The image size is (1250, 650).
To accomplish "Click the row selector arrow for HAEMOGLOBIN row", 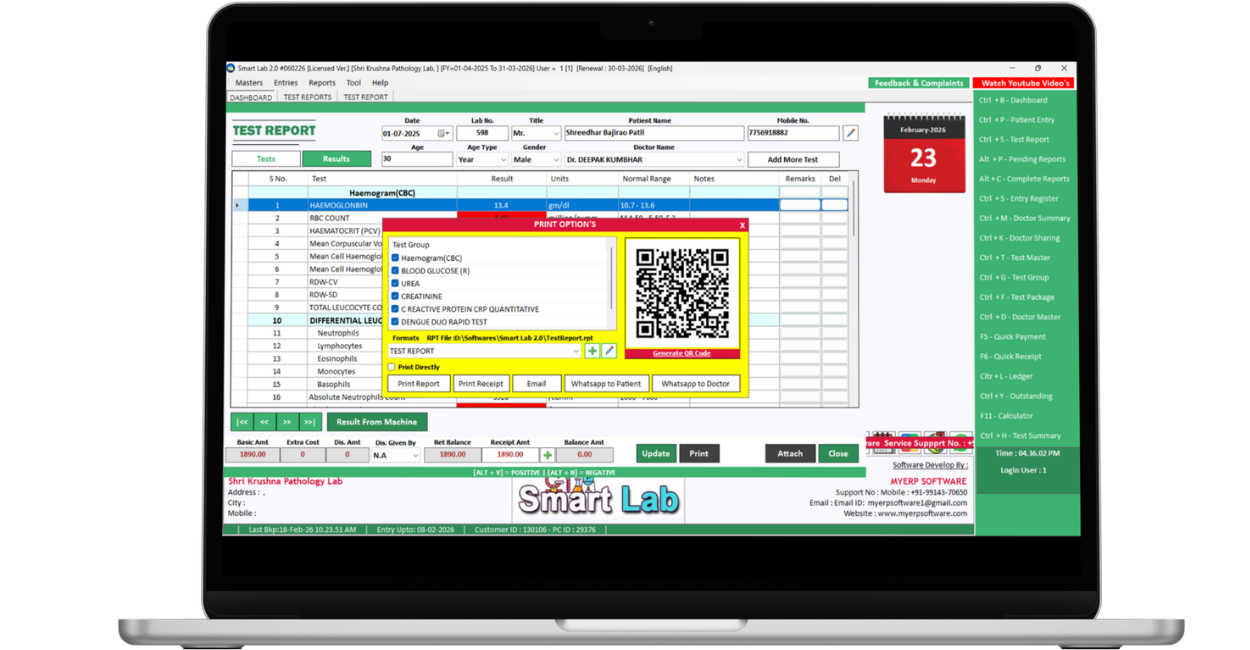I will (x=238, y=205).
